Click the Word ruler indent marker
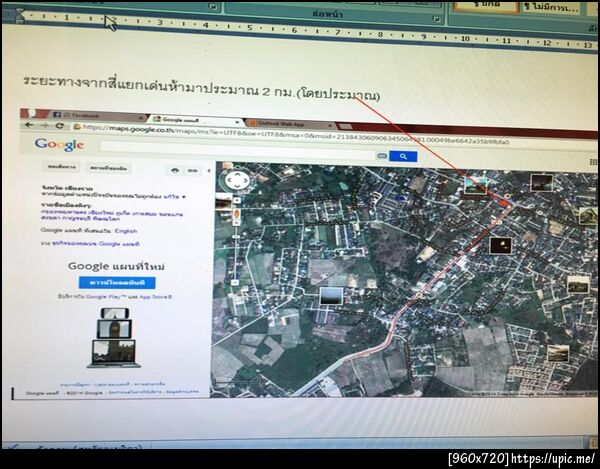Viewport: 600px width, 469px height. tap(19, 16)
